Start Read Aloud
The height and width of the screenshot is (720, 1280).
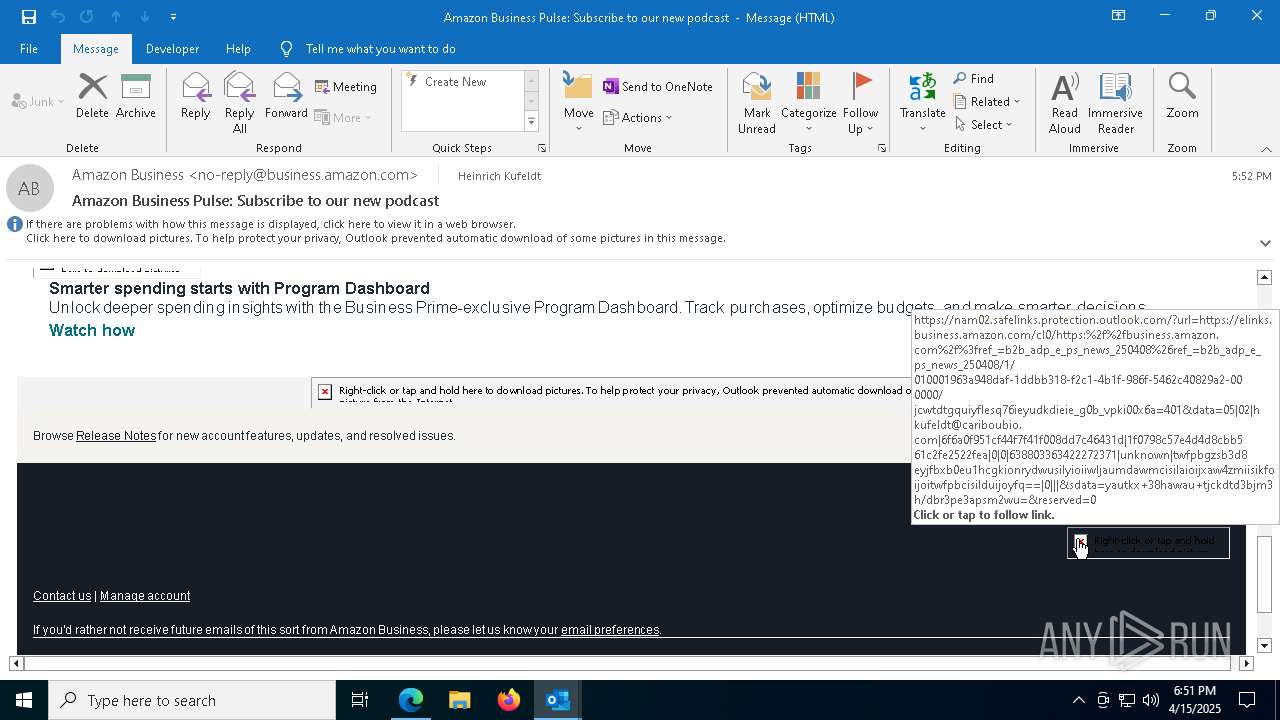point(1065,102)
